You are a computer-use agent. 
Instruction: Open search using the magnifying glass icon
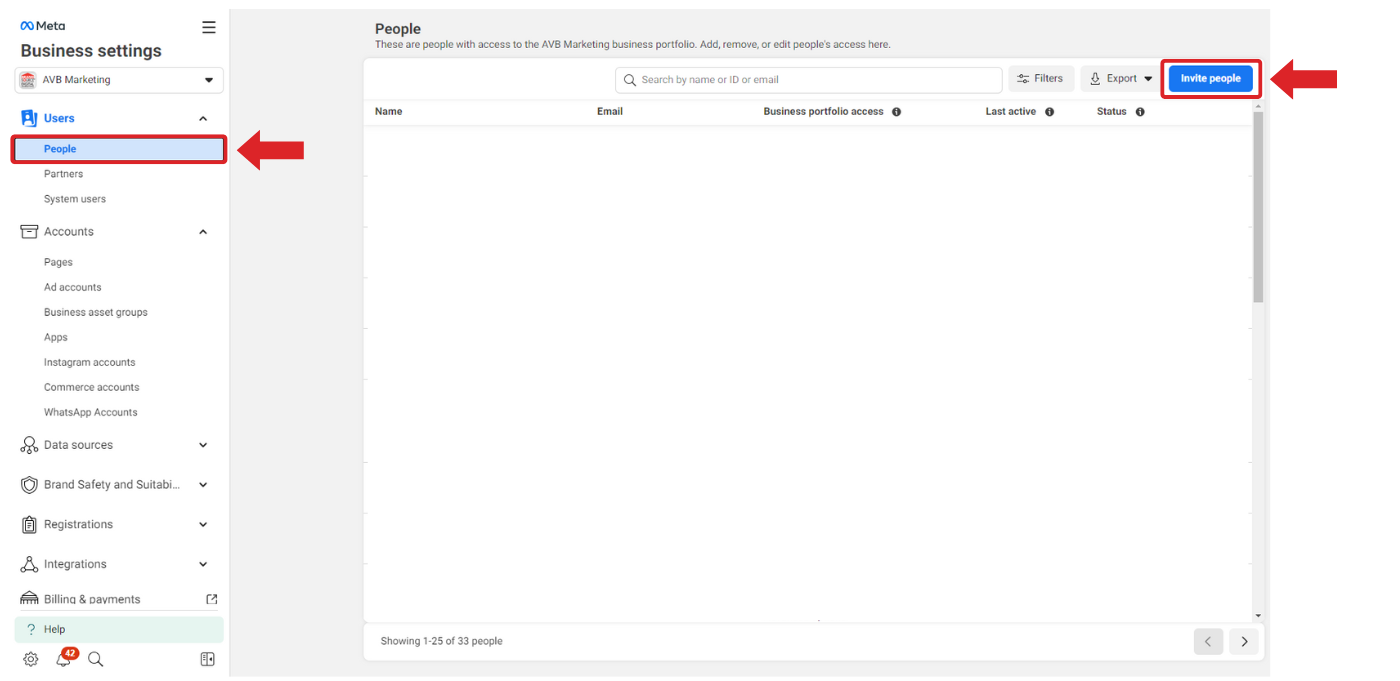pyautogui.click(x=96, y=659)
